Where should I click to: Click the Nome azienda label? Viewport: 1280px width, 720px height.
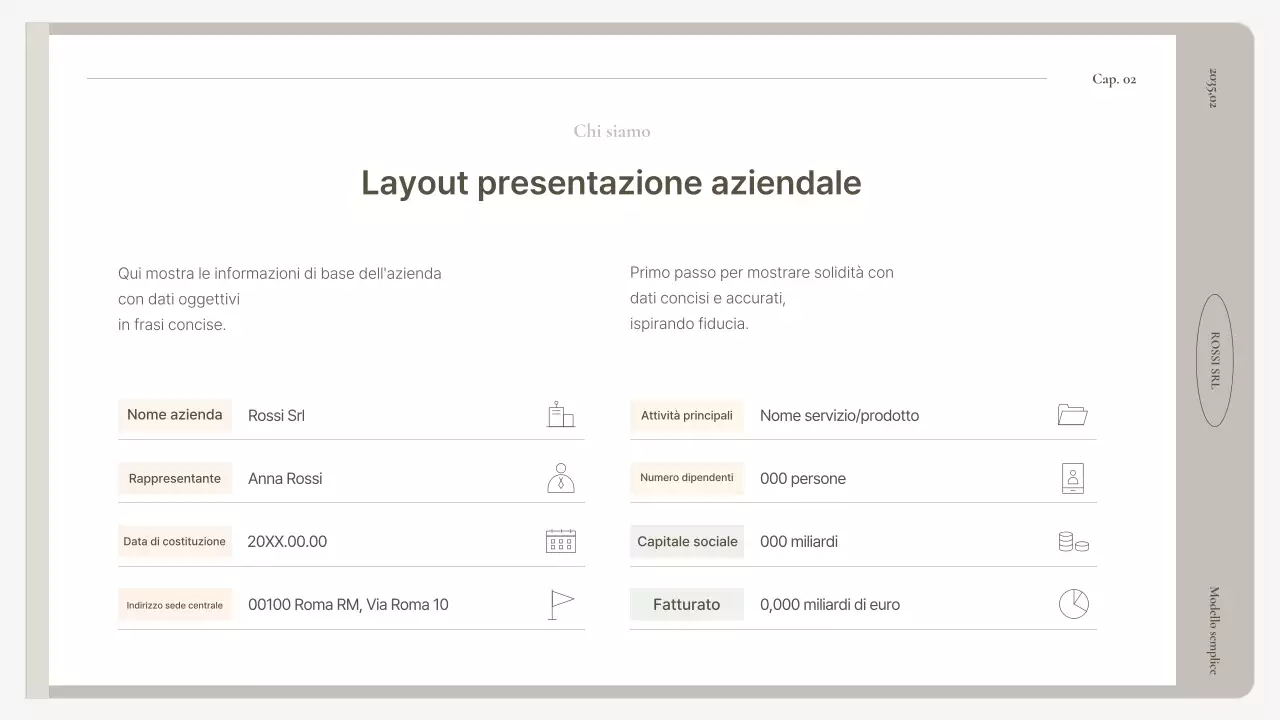pyautogui.click(x=175, y=415)
